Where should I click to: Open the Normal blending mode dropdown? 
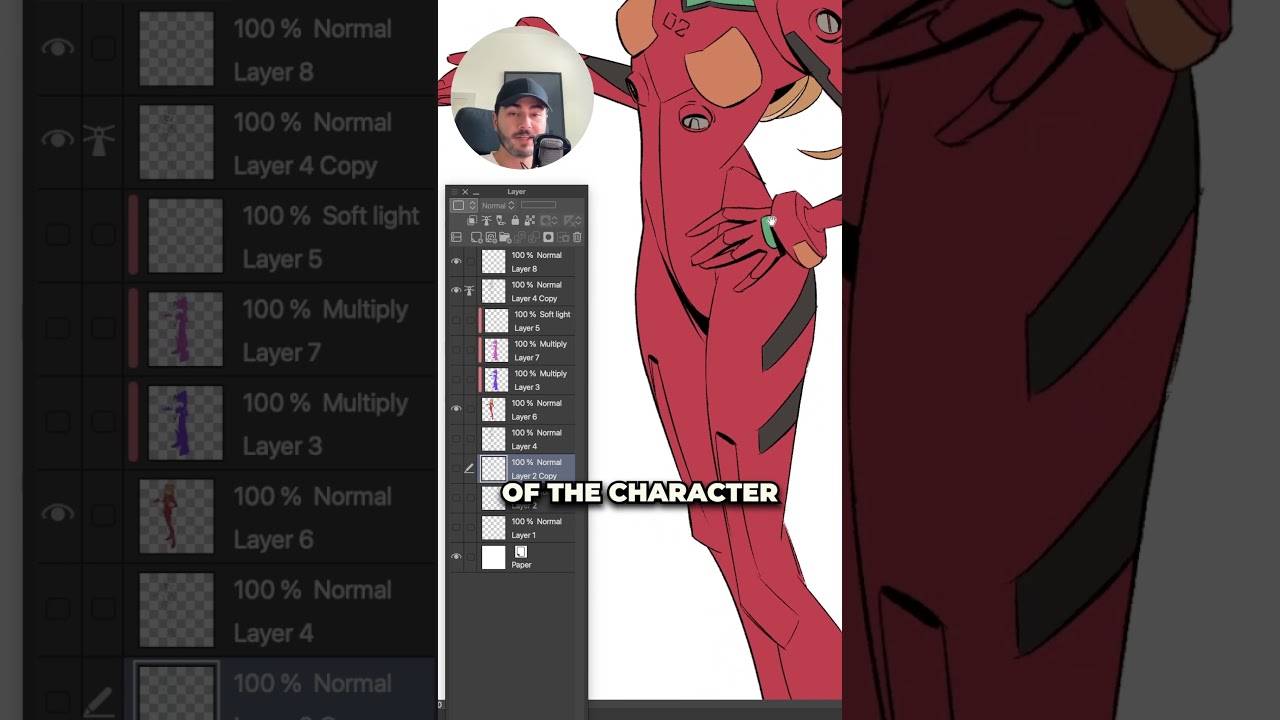(x=498, y=206)
